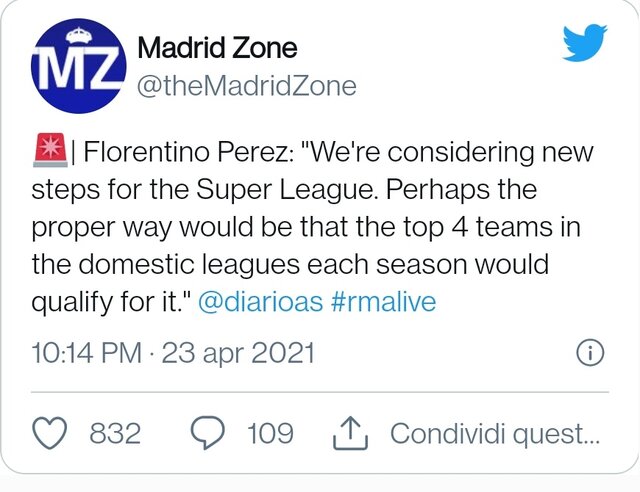Open the Madrid Zone display name
Viewport: 640px width, 492px height.
pos(217,48)
